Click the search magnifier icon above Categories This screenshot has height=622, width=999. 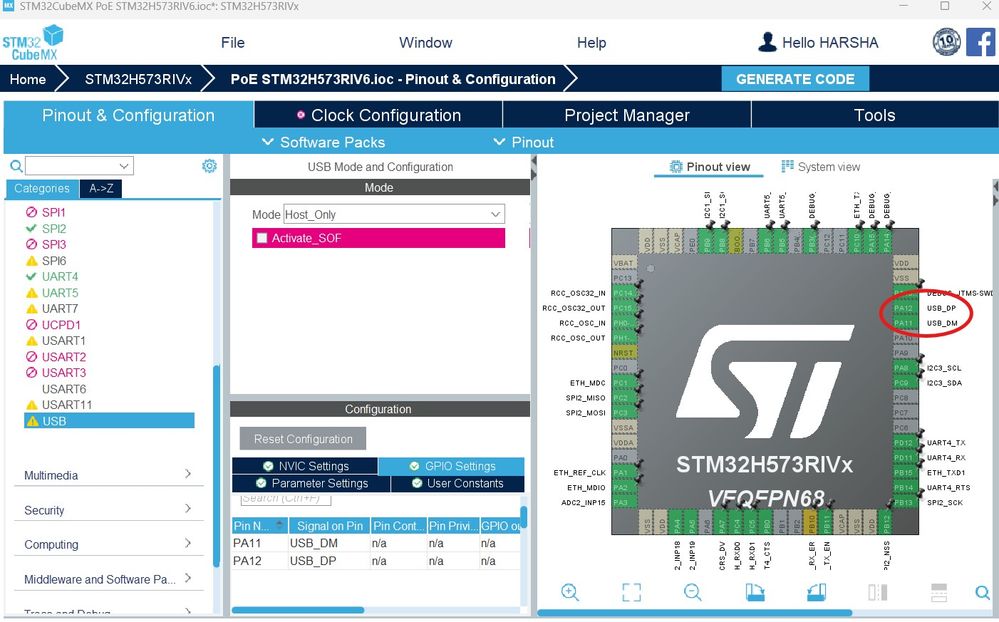tap(17, 166)
